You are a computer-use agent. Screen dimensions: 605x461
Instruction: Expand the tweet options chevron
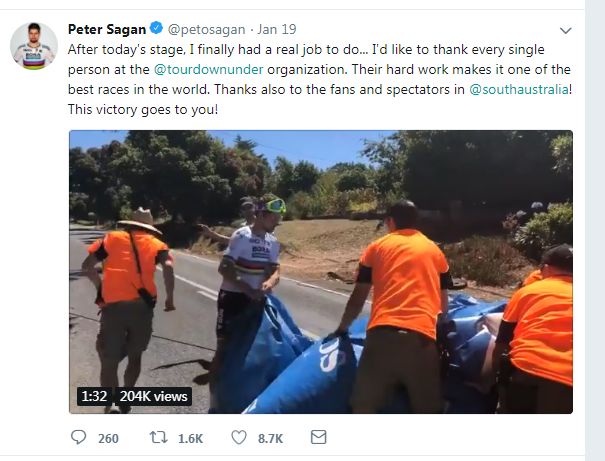pyautogui.click(x=565, y=30)
